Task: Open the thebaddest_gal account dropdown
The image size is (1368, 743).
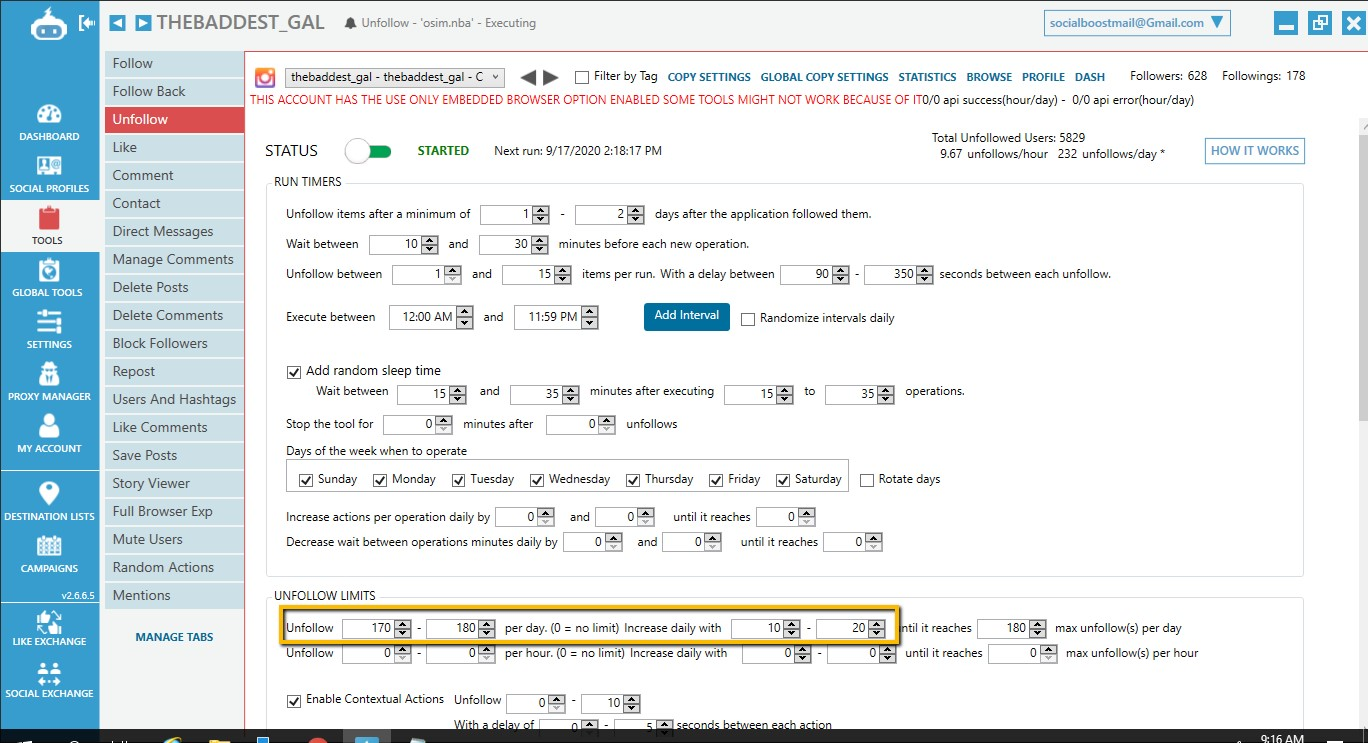Action: click(x=394, y=77)
